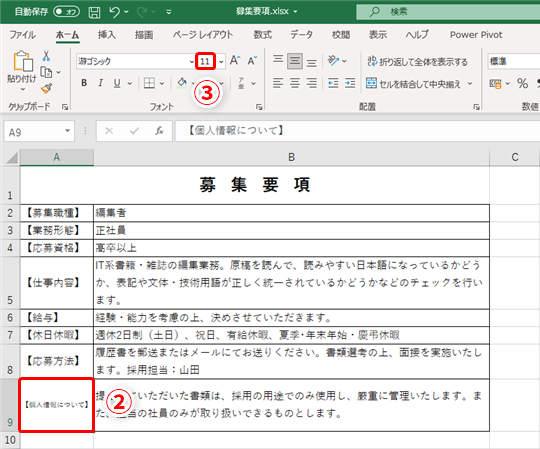Open the font size dropdown arrow
The image size is (540, 449).
(221, 62)
